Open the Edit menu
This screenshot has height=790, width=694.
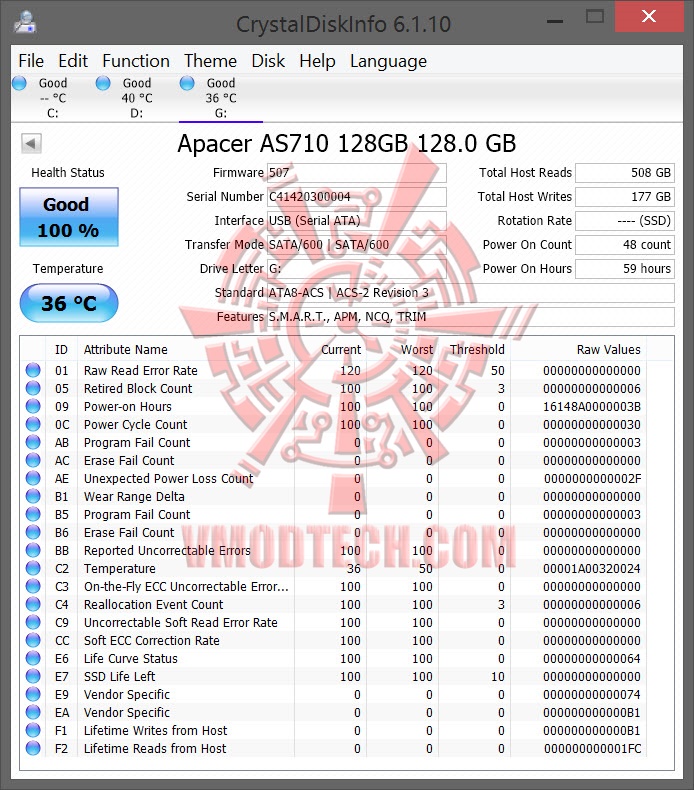tap(73, 61)
